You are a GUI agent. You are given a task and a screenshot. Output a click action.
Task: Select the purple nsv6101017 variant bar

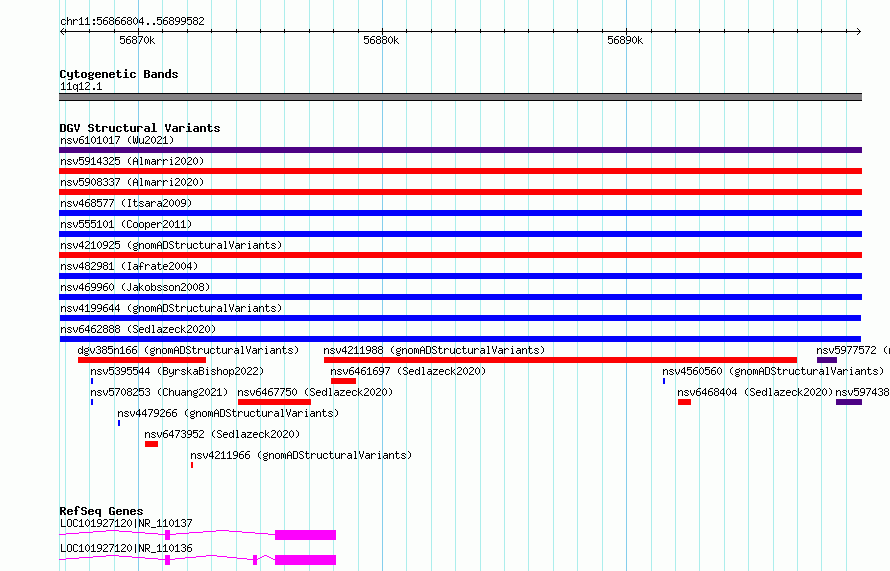460,150
